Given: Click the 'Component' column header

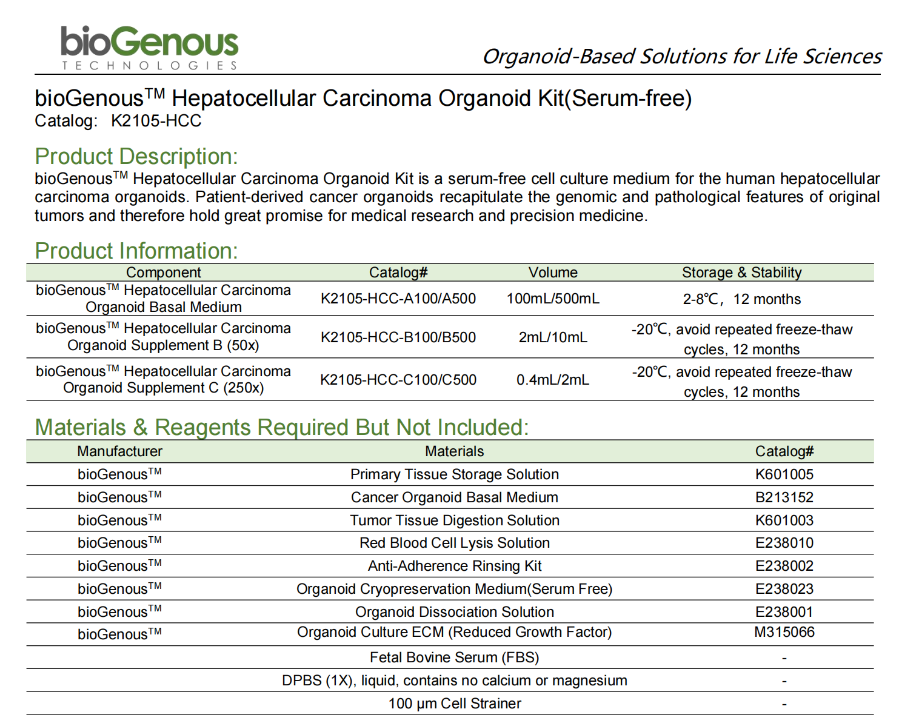Looking at the screenshot, I should pyautogui.click(x=164, y=272).
